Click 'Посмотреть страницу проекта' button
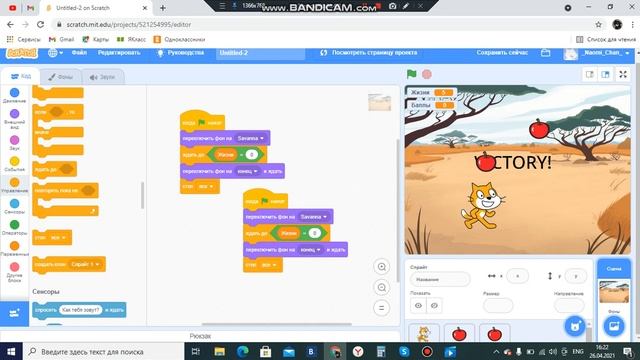640x360 pixels. pyautogui.click(x=369, y=53)
